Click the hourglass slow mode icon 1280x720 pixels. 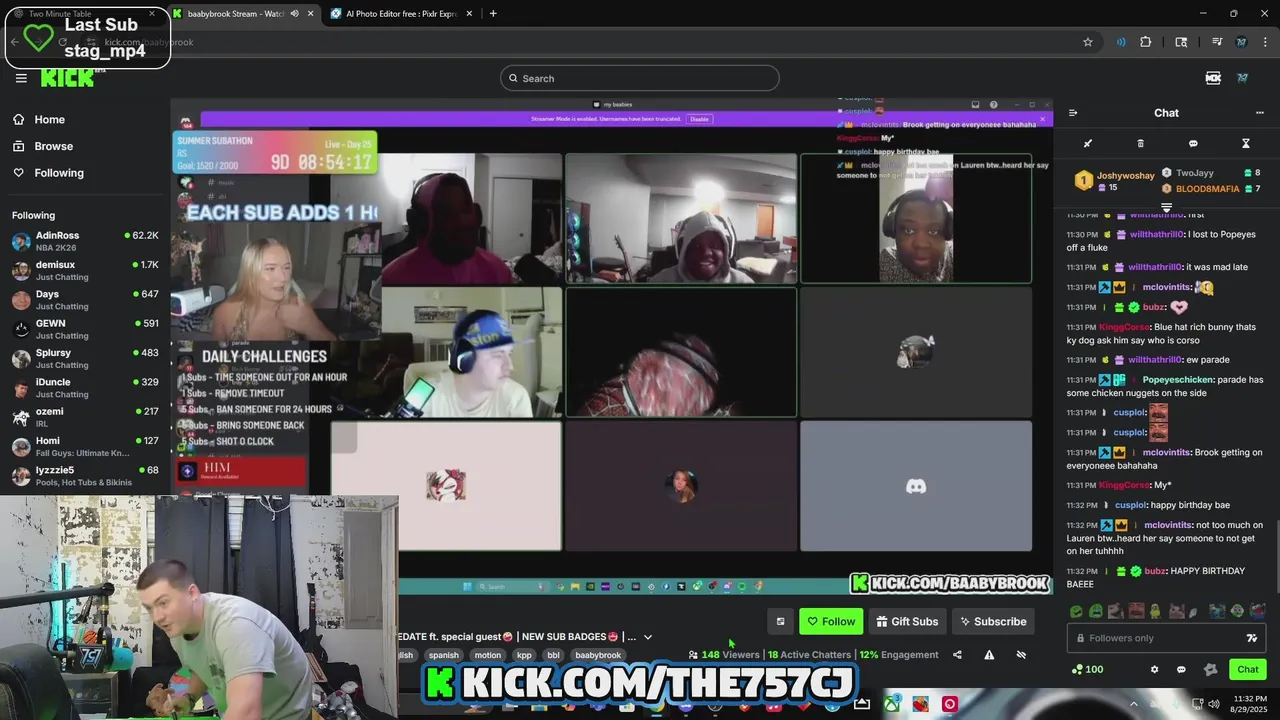click(1246, 144)
